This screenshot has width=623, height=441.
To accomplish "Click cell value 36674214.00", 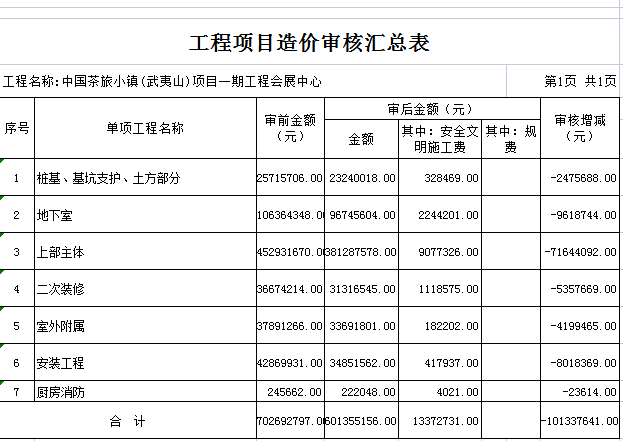I will coord(290,288).
